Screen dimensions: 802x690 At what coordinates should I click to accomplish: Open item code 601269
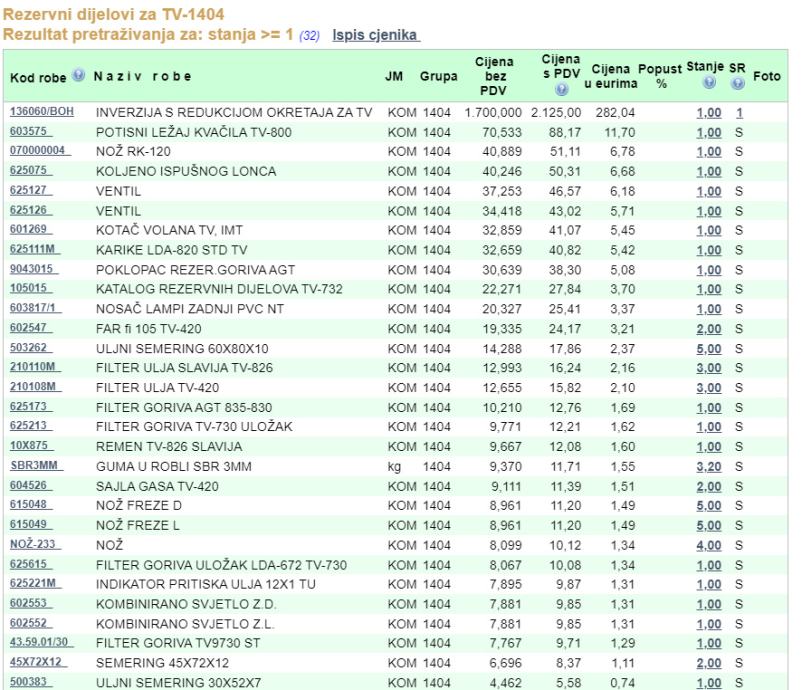click(x=30, y=229)
